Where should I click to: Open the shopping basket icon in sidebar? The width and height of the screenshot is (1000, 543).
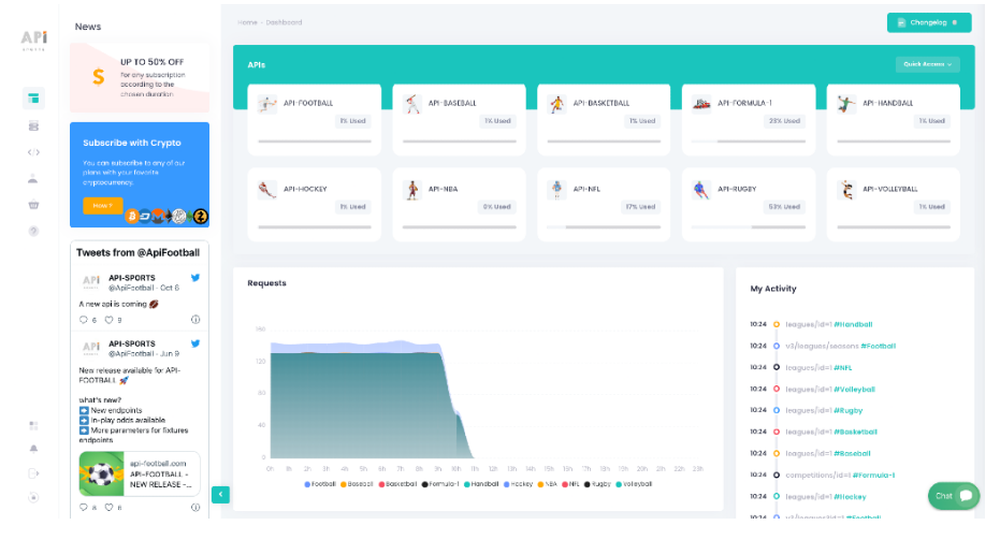(34, 205)
